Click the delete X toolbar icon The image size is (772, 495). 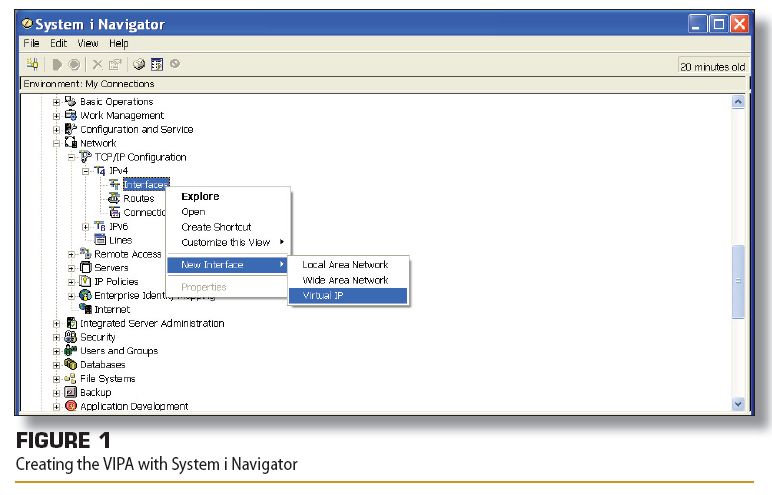tap(97, 65)
